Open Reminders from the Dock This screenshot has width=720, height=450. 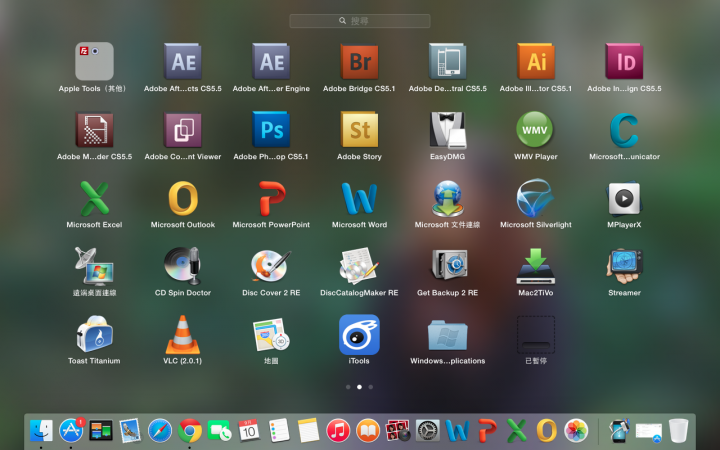279,431
